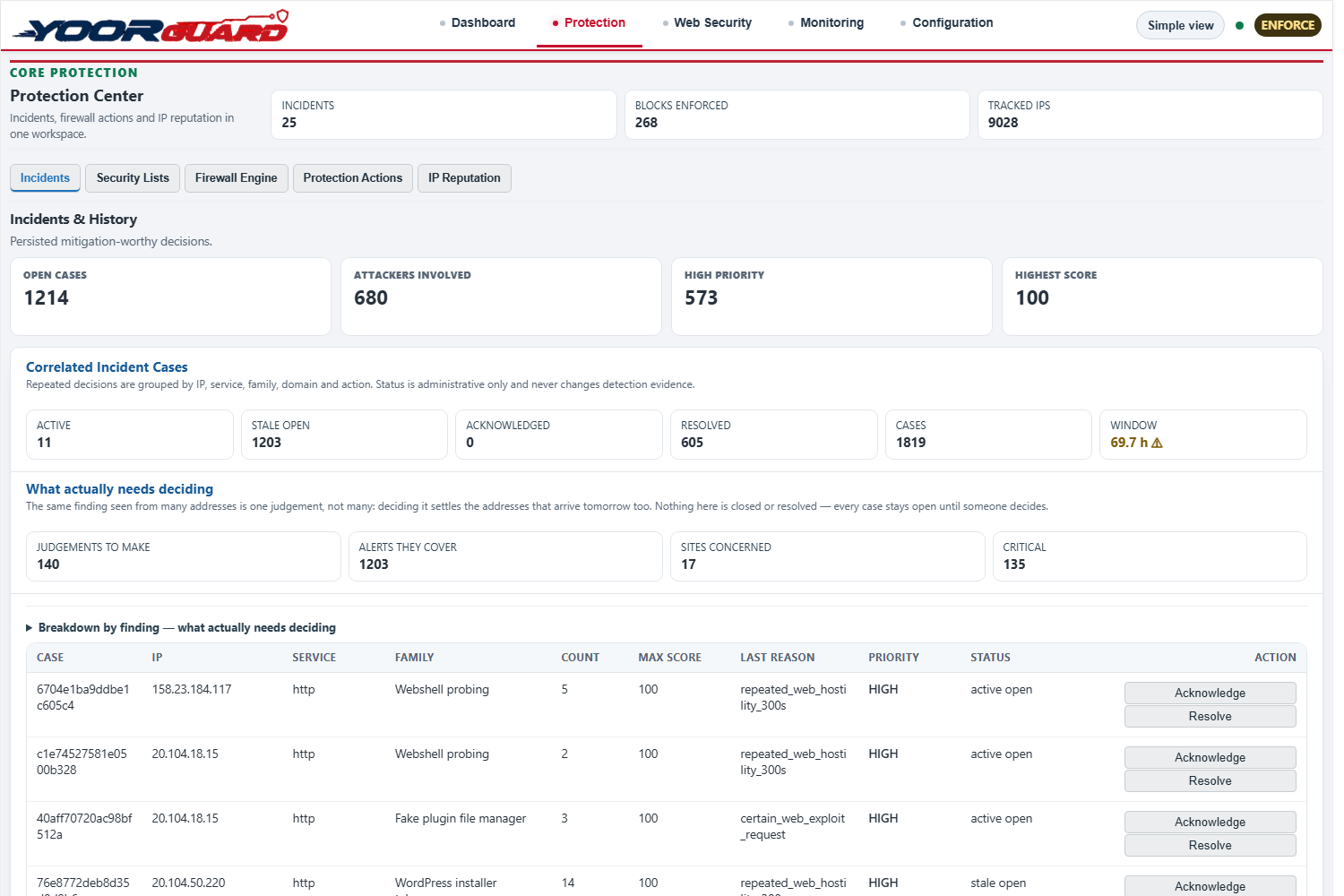
Task: Click the Open Cases 1214 card
Action: tap(170, 297)
